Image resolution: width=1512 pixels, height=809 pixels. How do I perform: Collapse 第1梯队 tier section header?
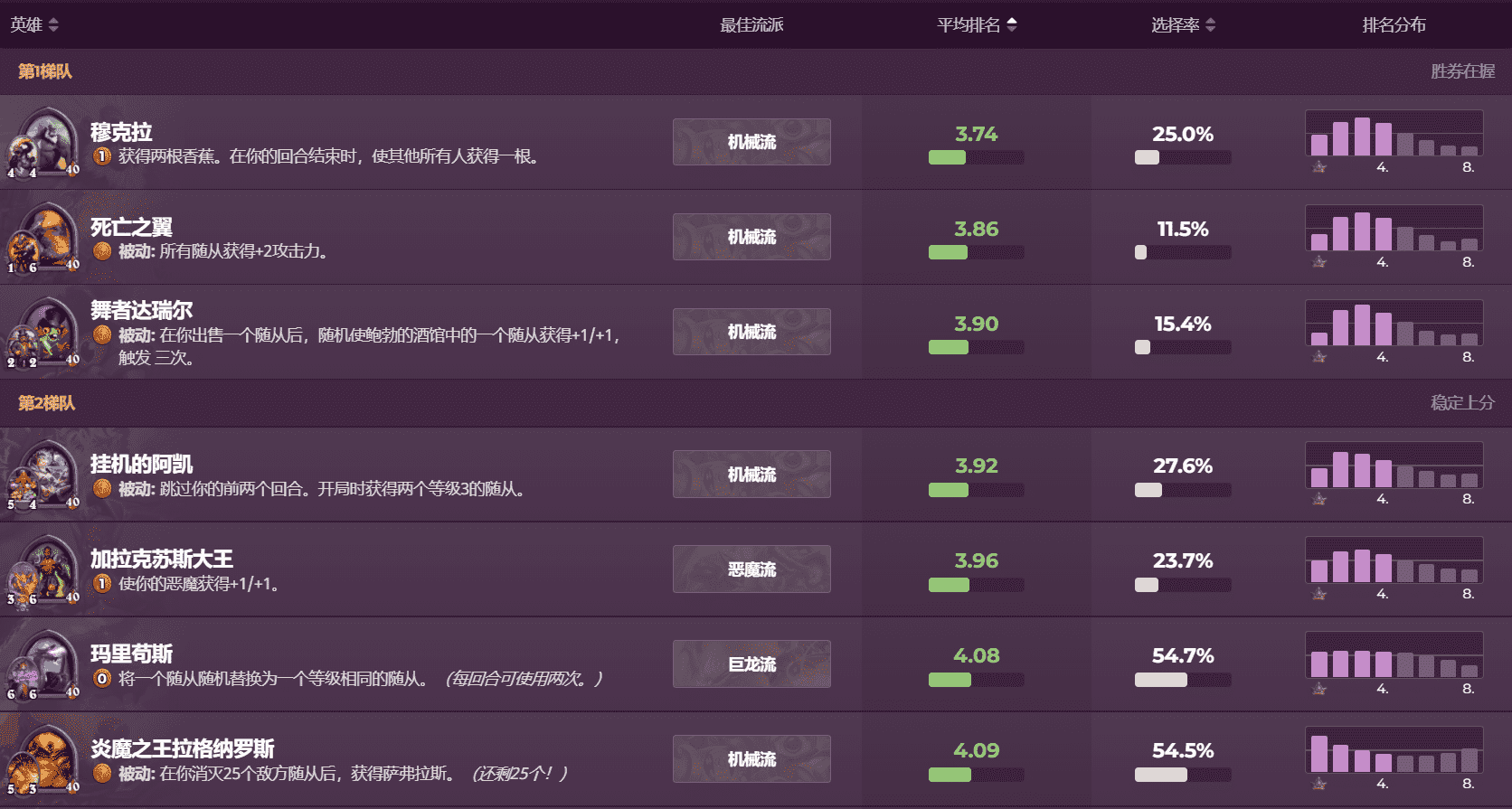[x=756, y=71]
